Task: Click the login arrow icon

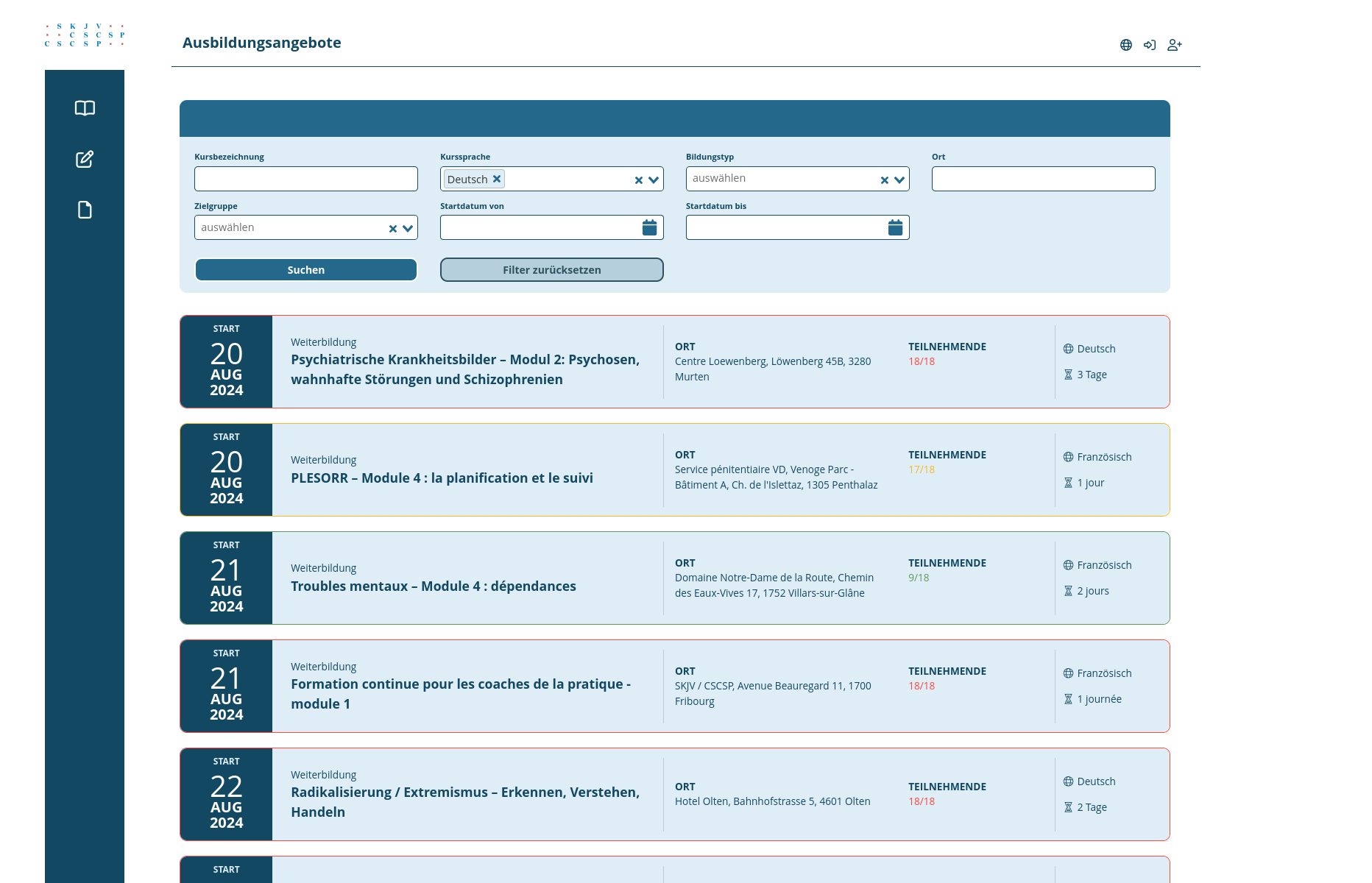Action: 1150,45
